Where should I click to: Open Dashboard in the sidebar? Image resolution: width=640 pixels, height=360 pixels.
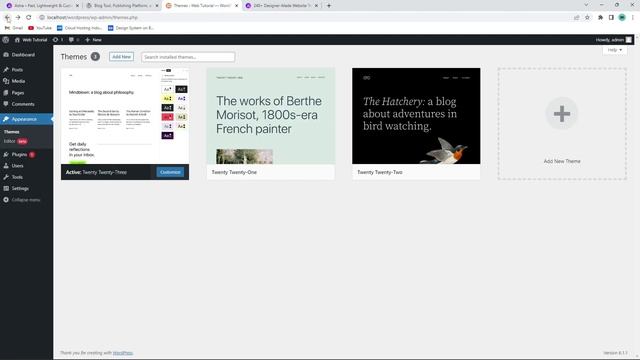[x=23, y=55]
